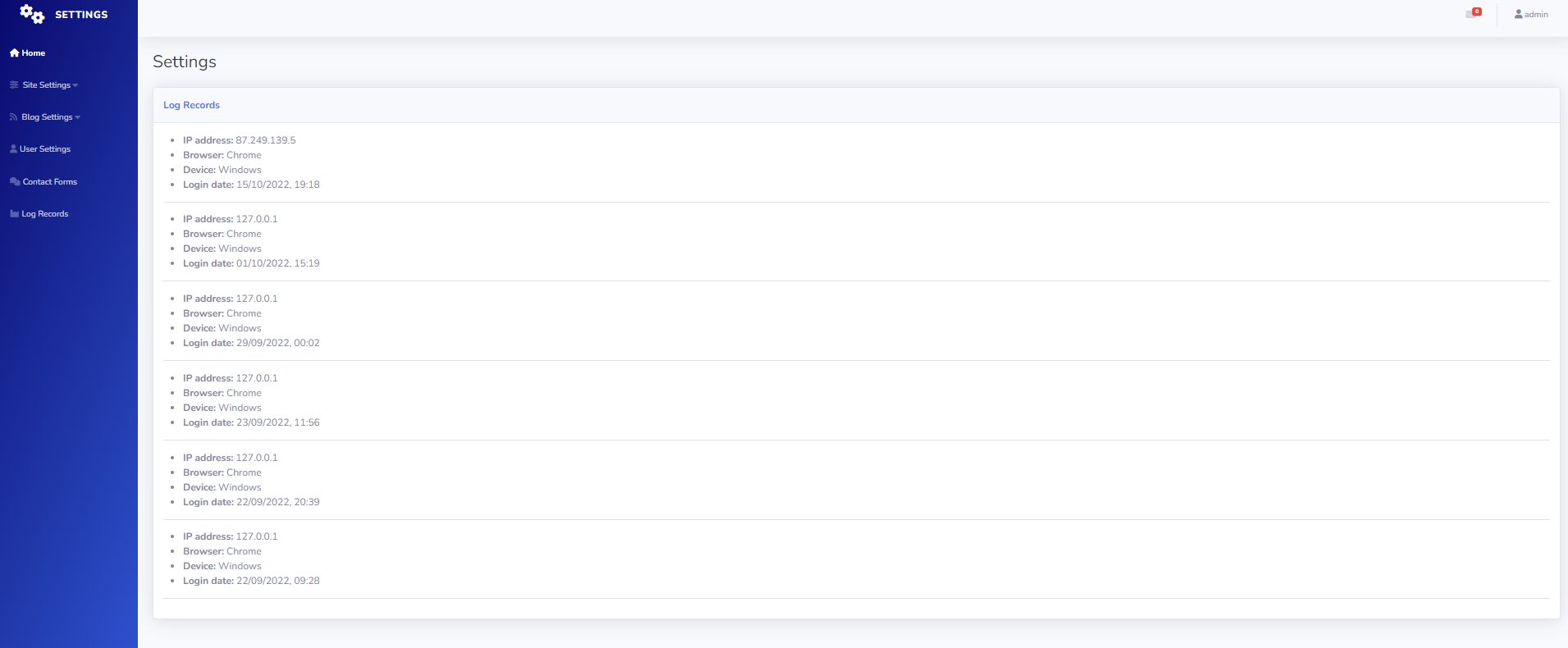Click the admin user avatar icon
The width and height of the screenshot is (1568, 648).
[1518, 14]
